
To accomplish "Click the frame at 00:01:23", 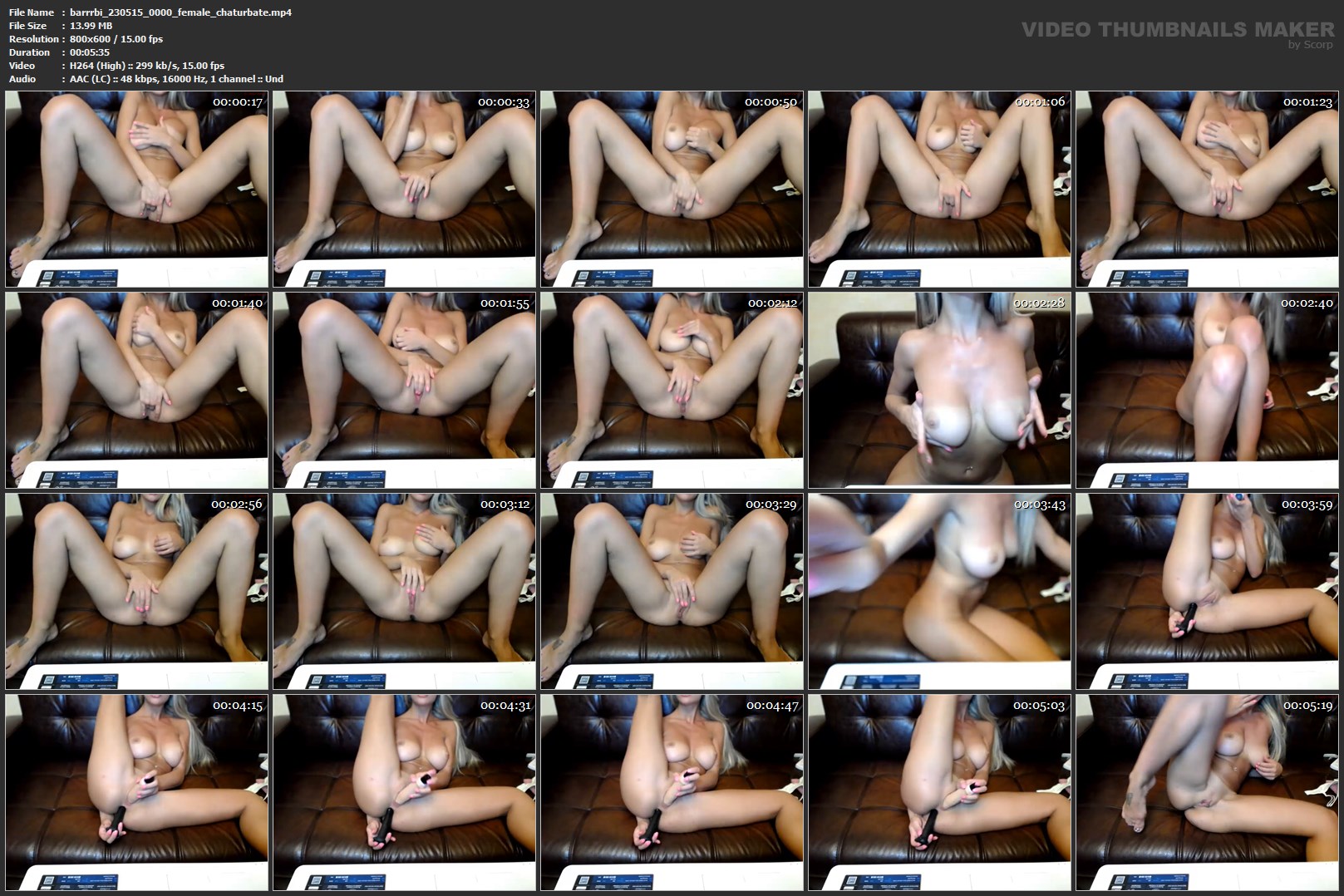I will (x=1207, y=190).
